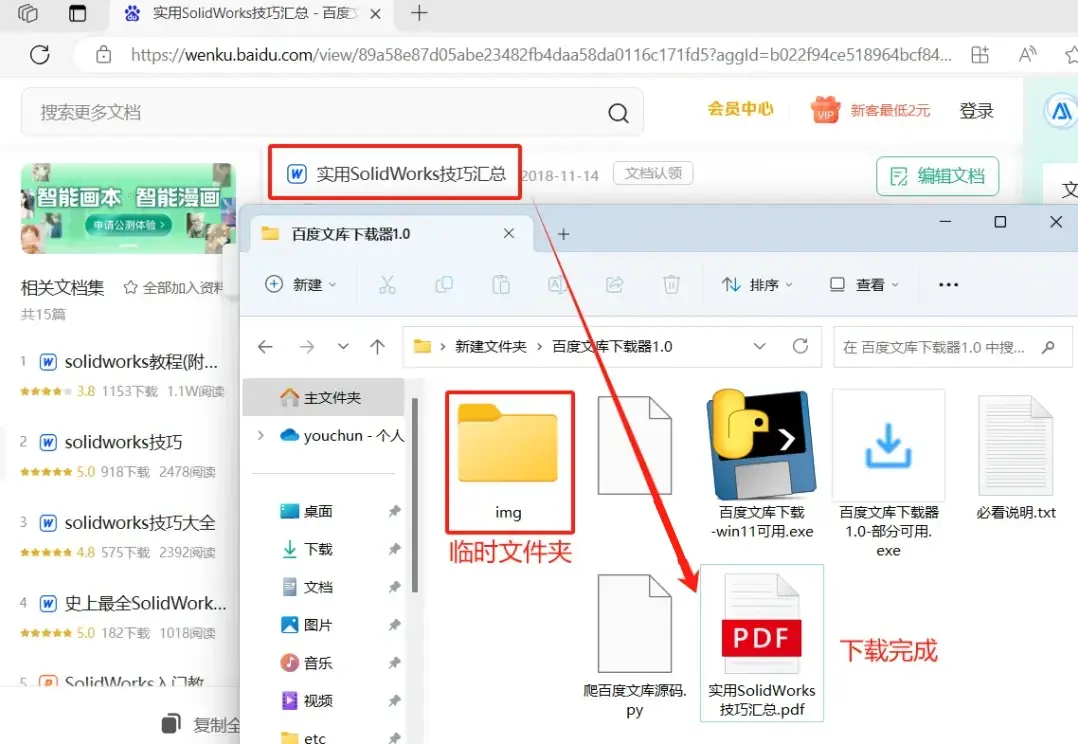Click the Explorer search box
Screen dimensions: 1078x744
click(952, 347)
